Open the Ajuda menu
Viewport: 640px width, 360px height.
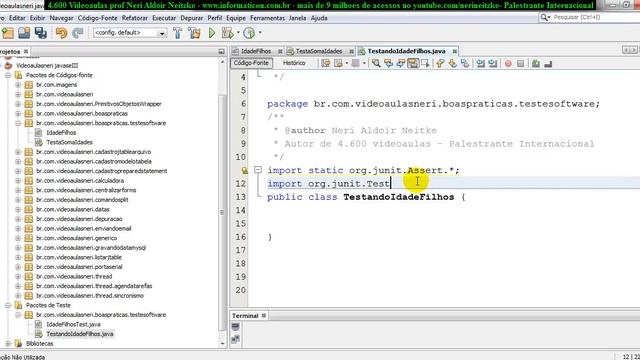319,18
